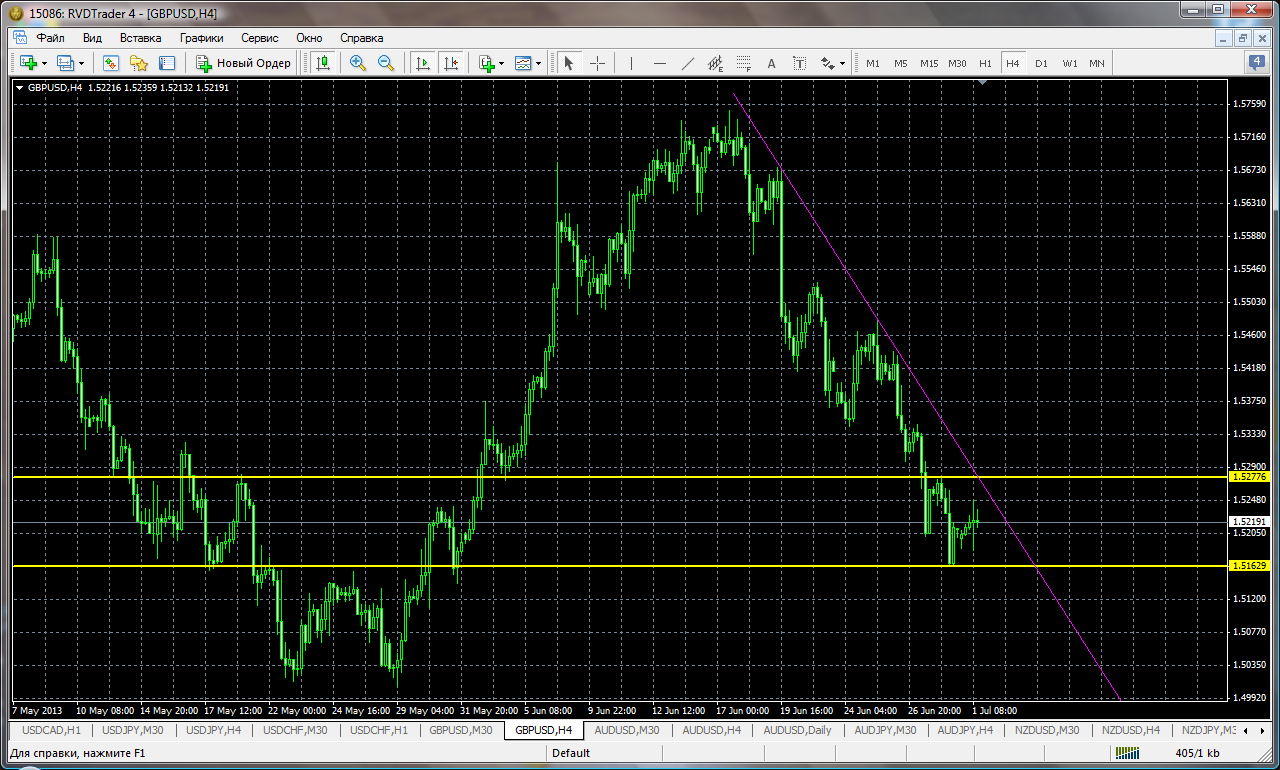Expand the Templates dropdown arrow
This screenshot has width=1280, height=770.
[539, 63]
